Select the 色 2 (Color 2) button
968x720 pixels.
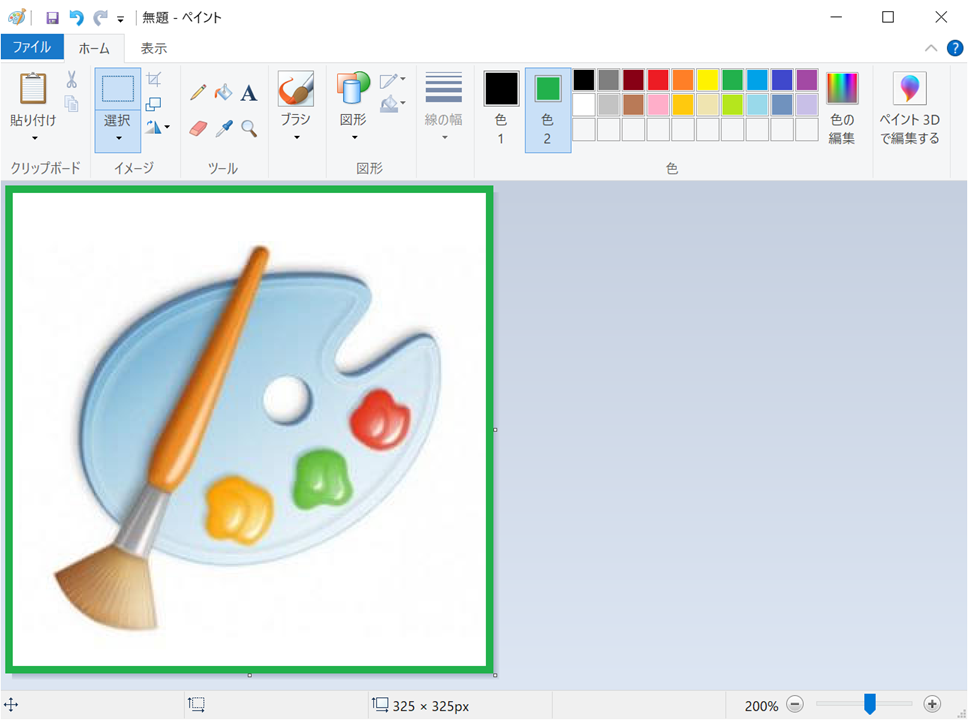pos(548,109)
